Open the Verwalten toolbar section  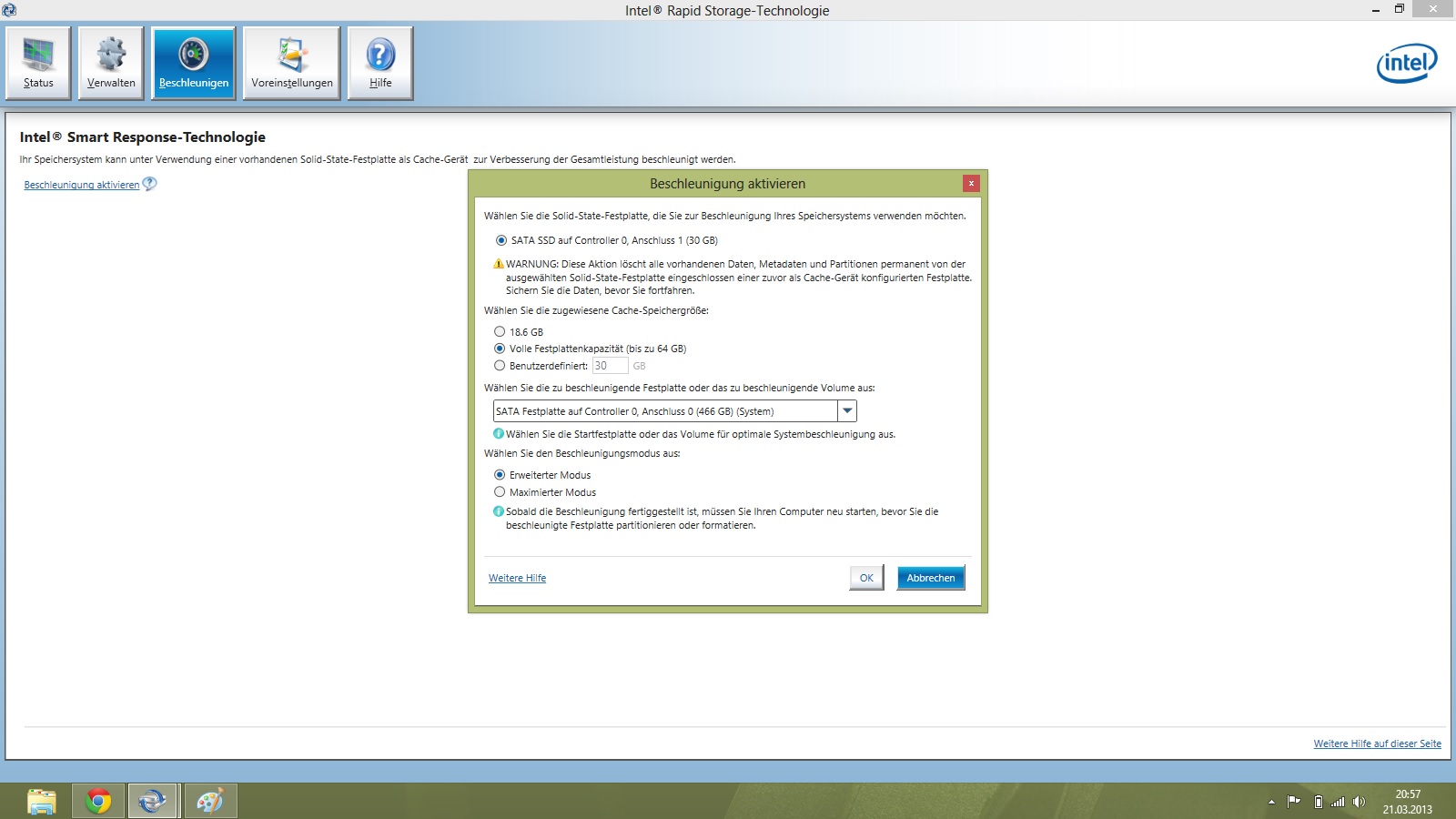[x=111, y=63]
